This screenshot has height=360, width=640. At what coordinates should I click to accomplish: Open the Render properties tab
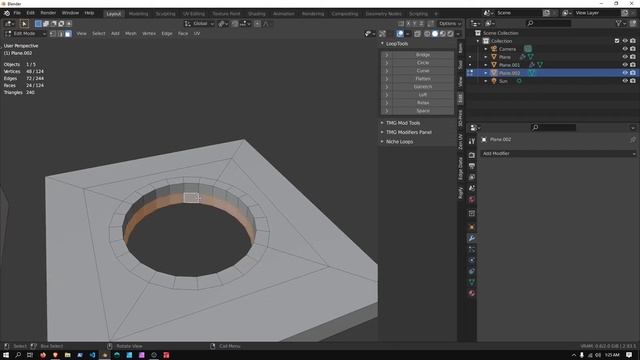pyautogui.click(x=472, y=155)
